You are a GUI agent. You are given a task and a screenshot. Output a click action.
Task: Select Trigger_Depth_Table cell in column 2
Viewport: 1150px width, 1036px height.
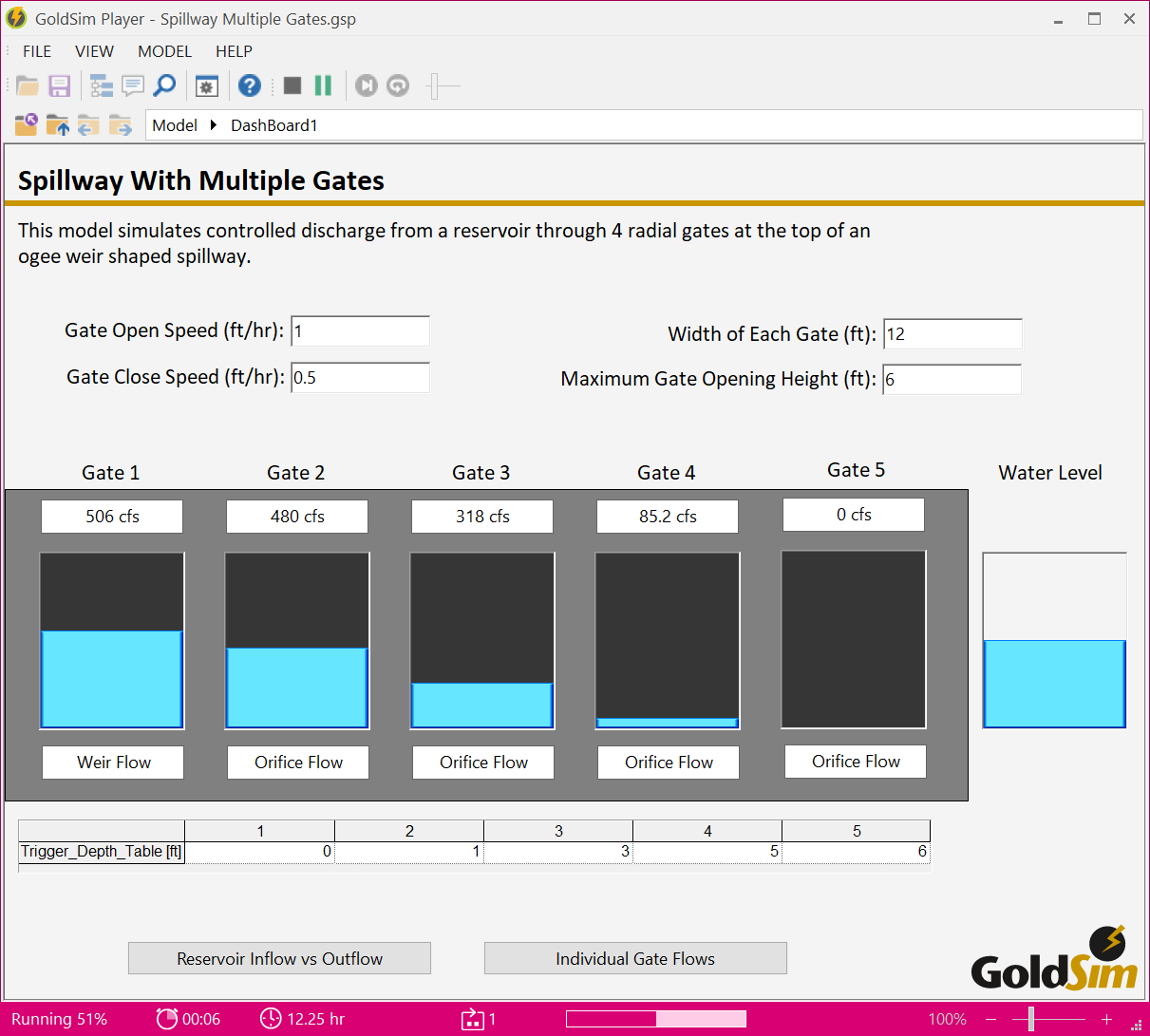pyautogui.click(x=409, y=852)
